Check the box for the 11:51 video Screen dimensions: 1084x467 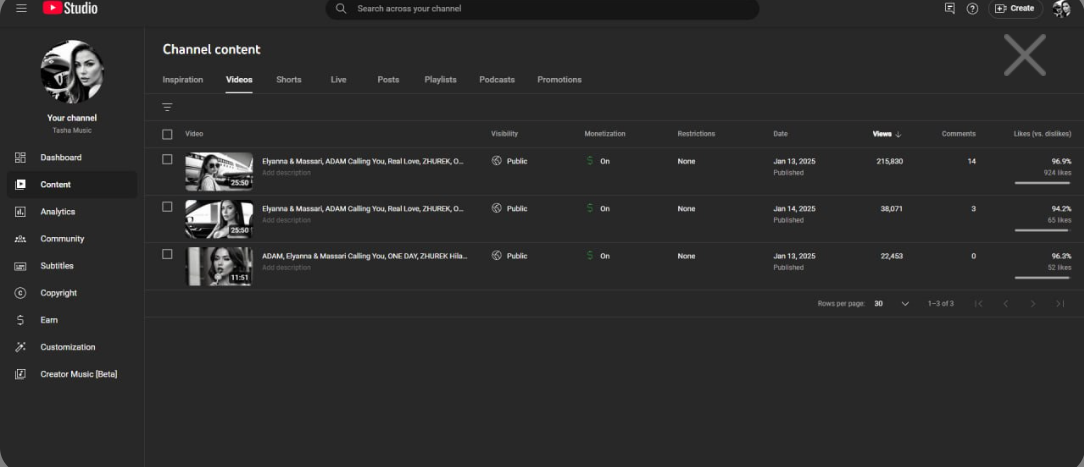(167, 254)
